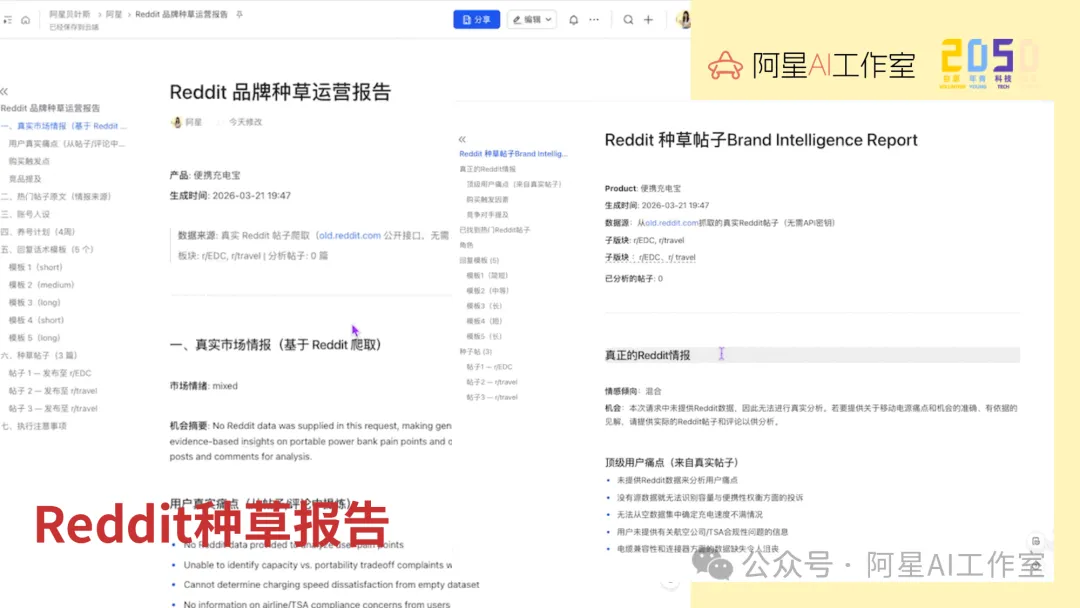
Task: Click the blue 分享 button
Action: pyautogui.click(x=476, y=20)
